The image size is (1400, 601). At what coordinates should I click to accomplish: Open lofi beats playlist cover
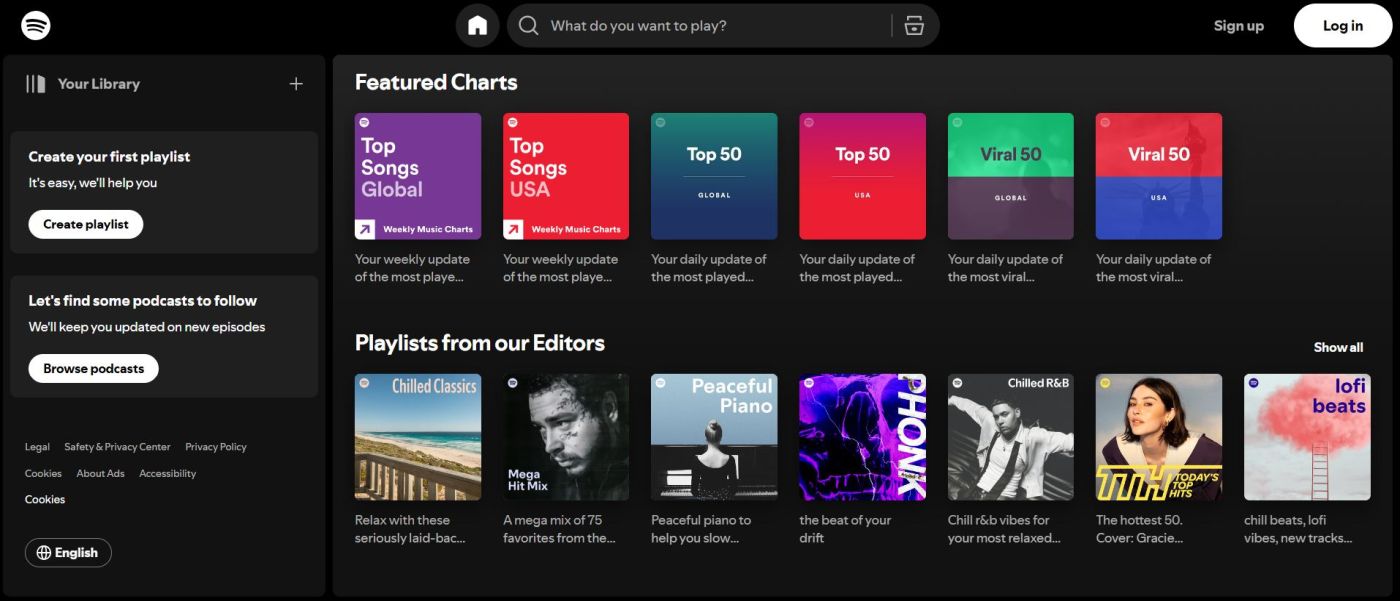[x=1307, y=437]
